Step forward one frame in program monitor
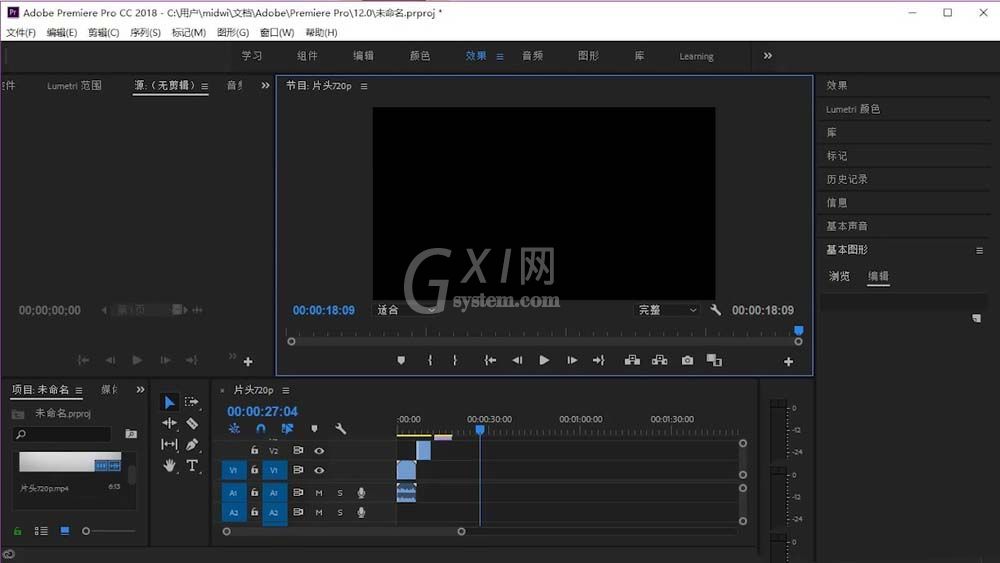This screenshot has width=1000, height=563. tap(572, 361)
